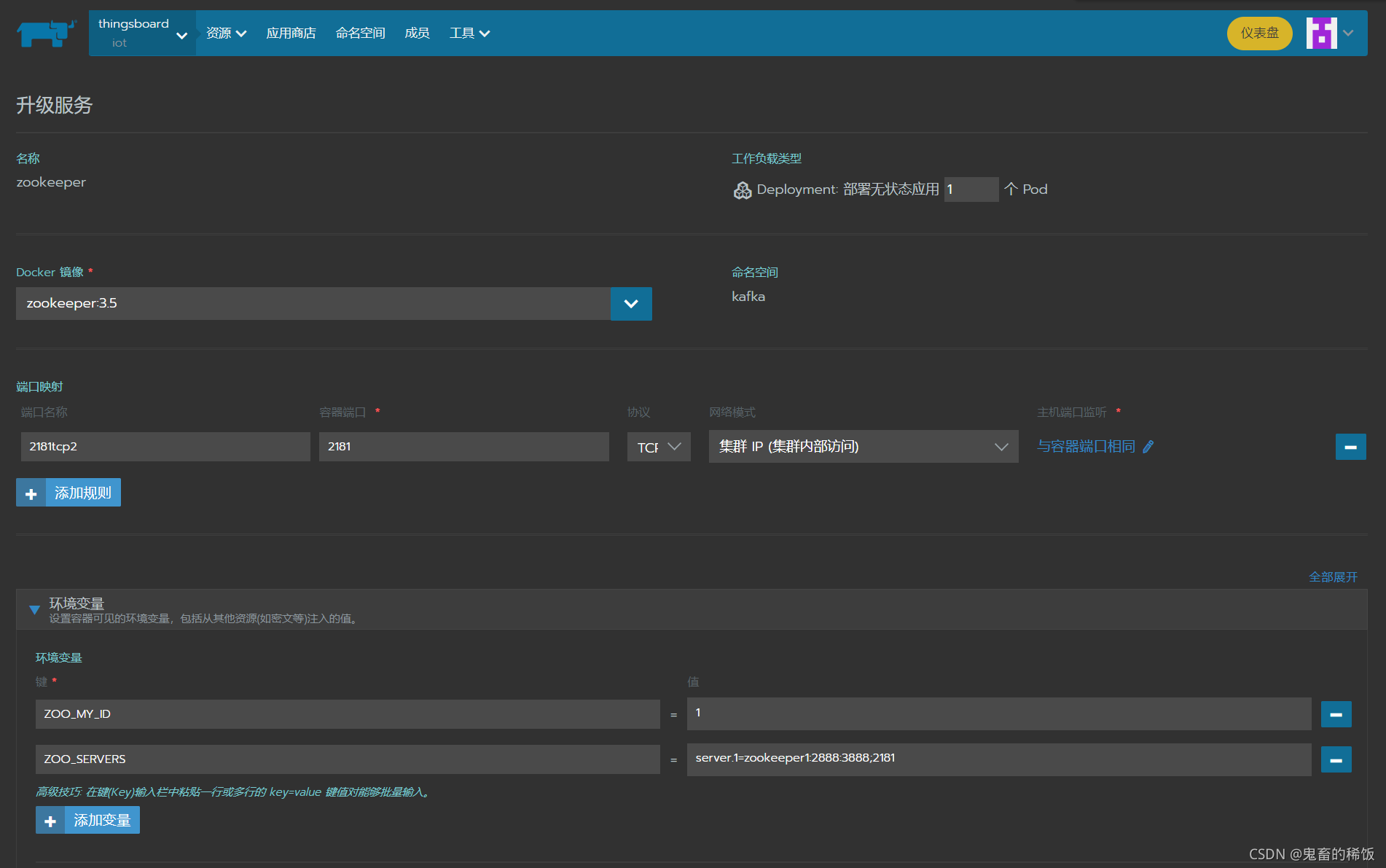Edit the ZOO_SERVERS value field

pos(999,759)
